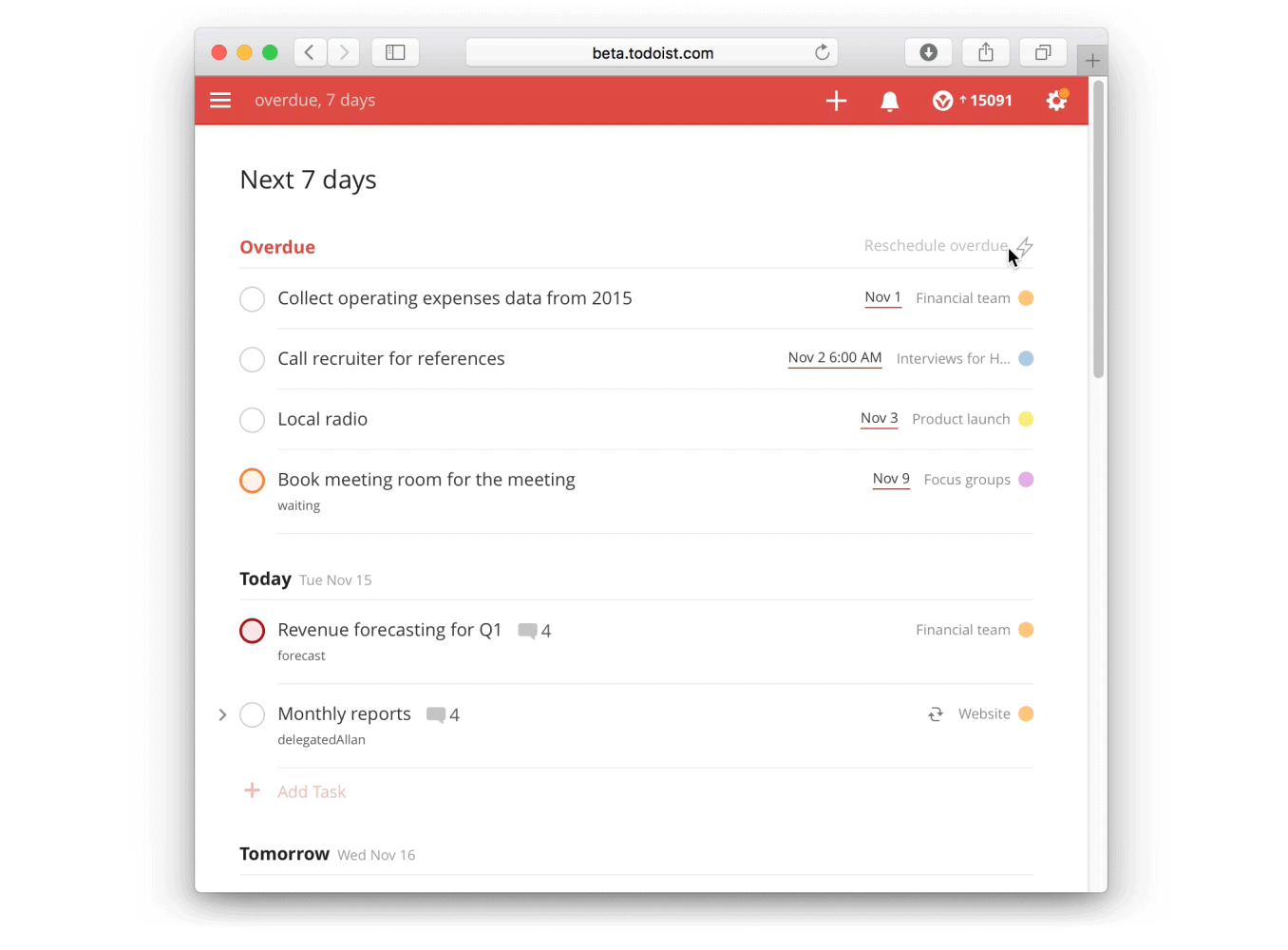
Task: Click purple dot beside Focus groups
Action: [x=1026, y=480]
